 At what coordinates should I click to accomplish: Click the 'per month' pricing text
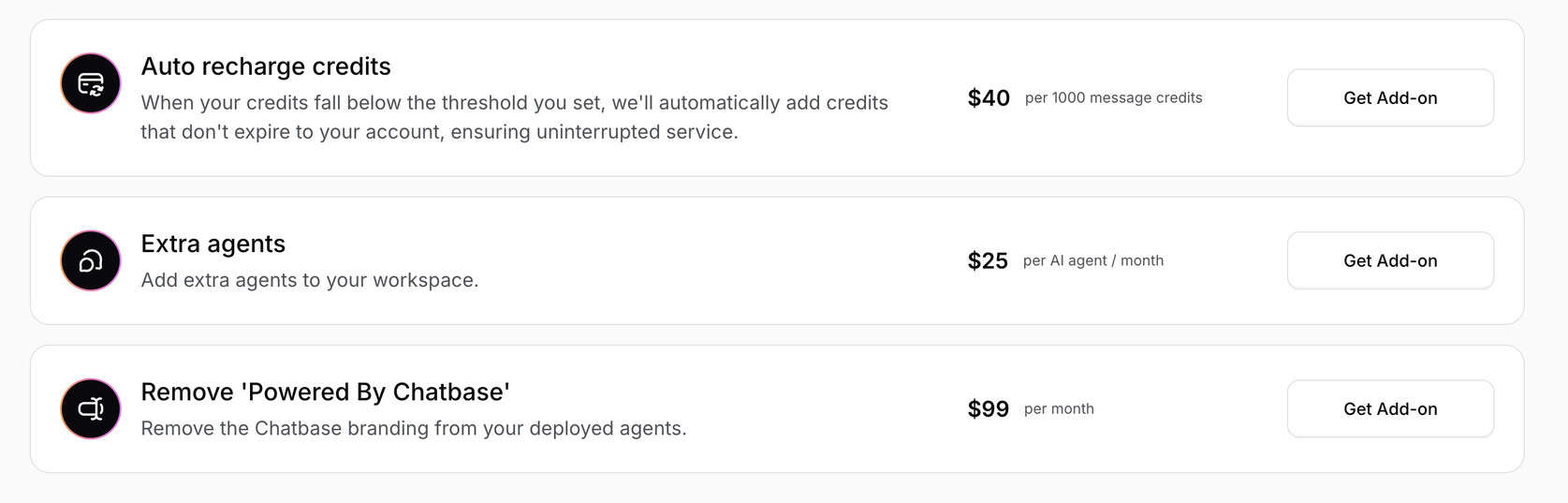pos(1059,408)
